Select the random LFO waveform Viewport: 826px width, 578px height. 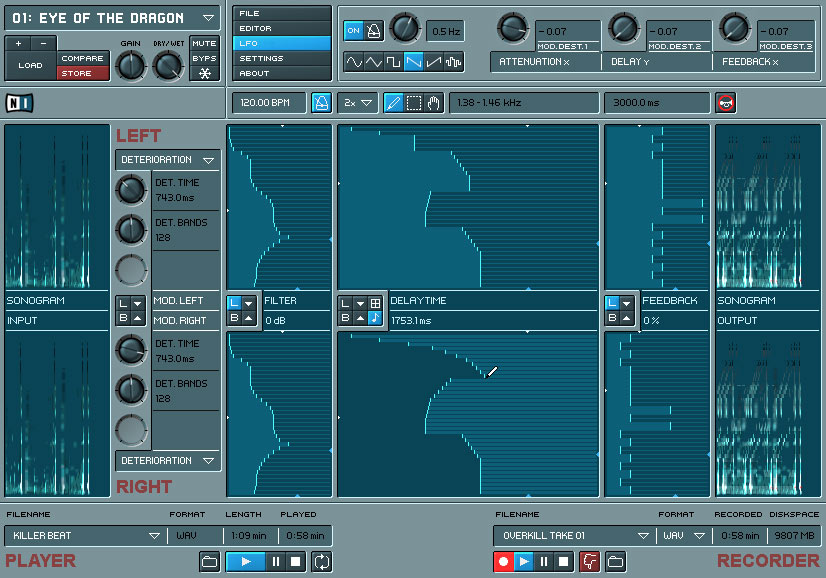(453, 62)
